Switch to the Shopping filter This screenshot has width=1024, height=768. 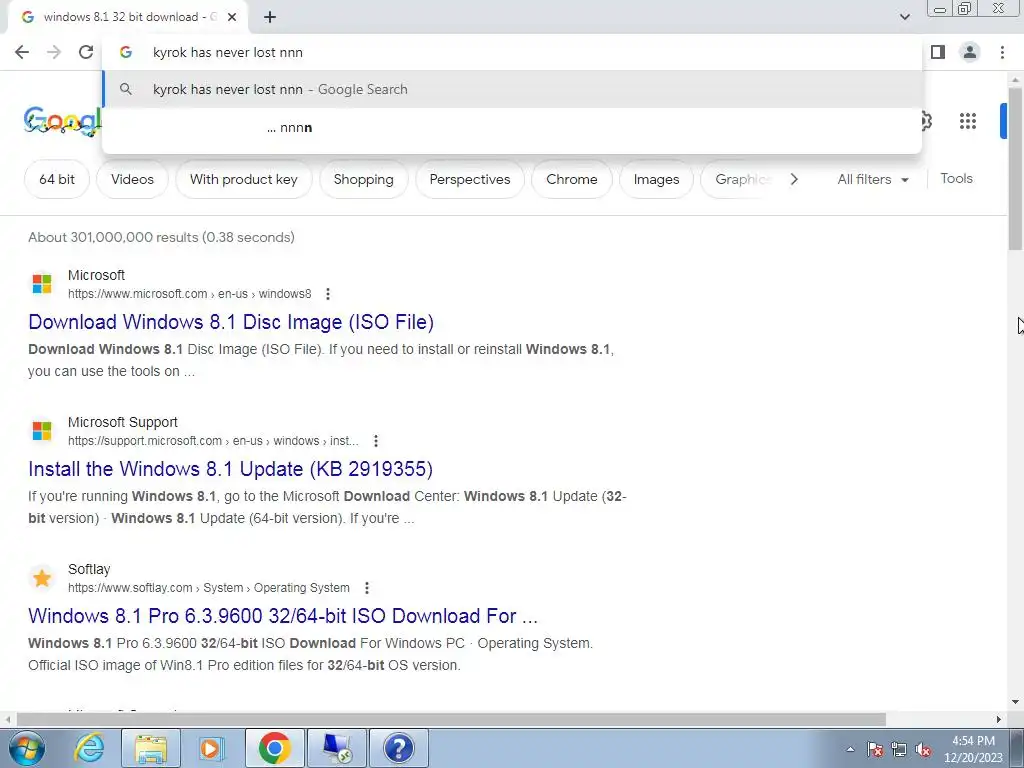(363, 179)
